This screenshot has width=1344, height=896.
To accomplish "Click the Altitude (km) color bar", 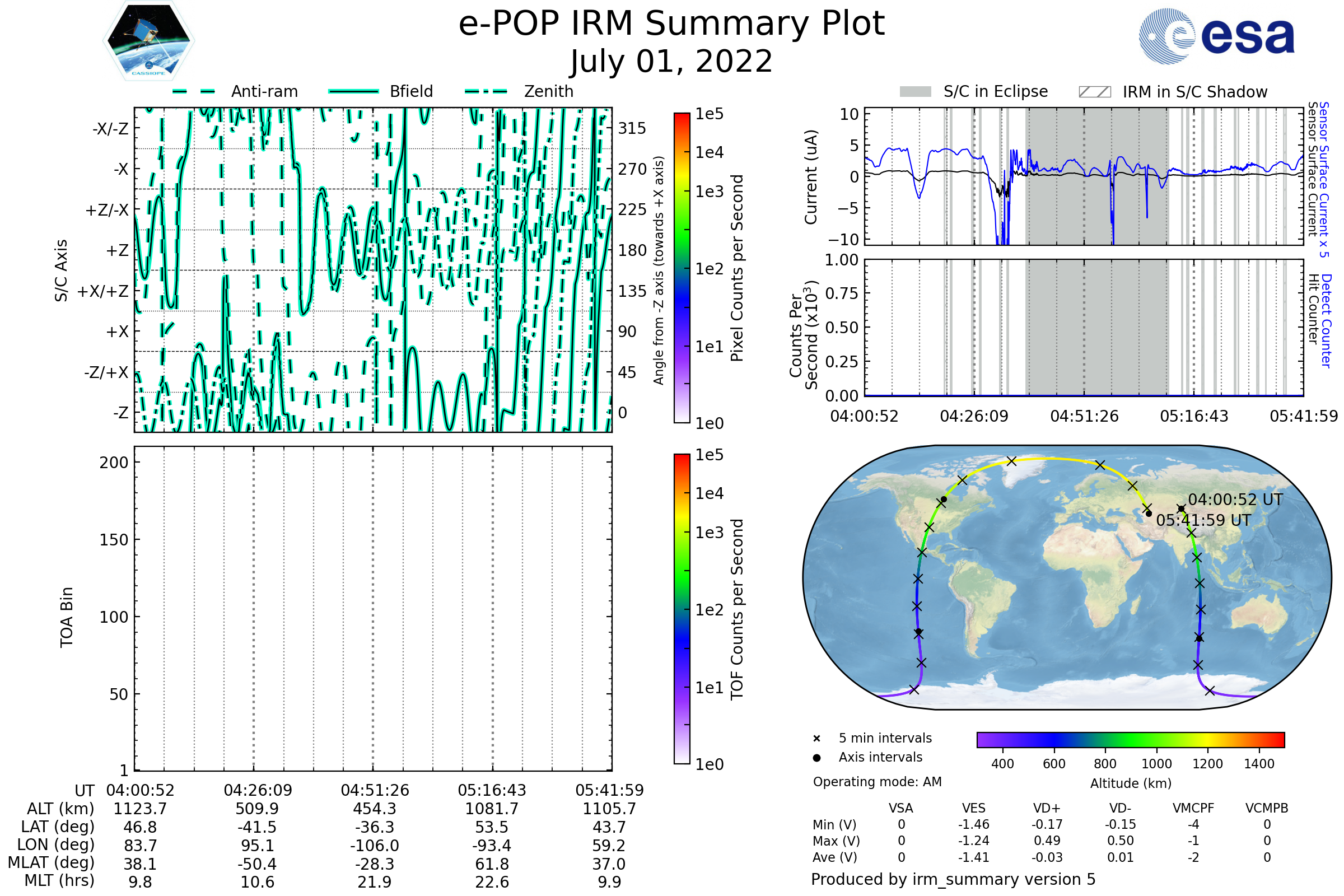I will [x=1130, y=739].
